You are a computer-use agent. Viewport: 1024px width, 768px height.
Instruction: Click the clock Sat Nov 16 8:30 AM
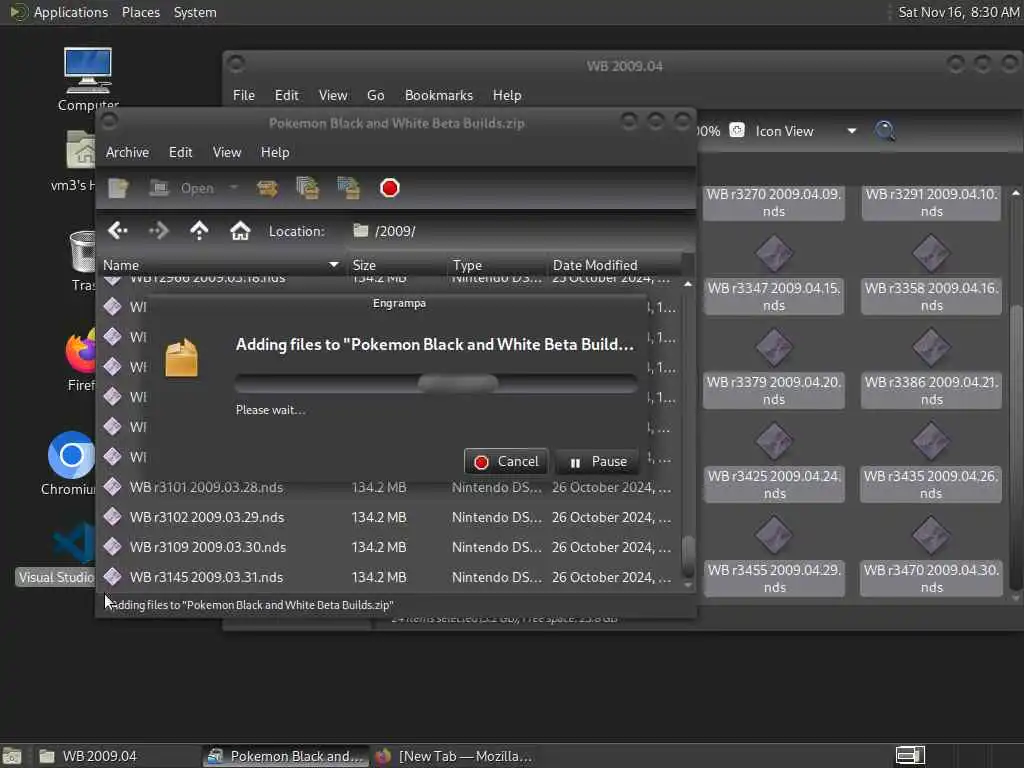click(x=958, y=12)
